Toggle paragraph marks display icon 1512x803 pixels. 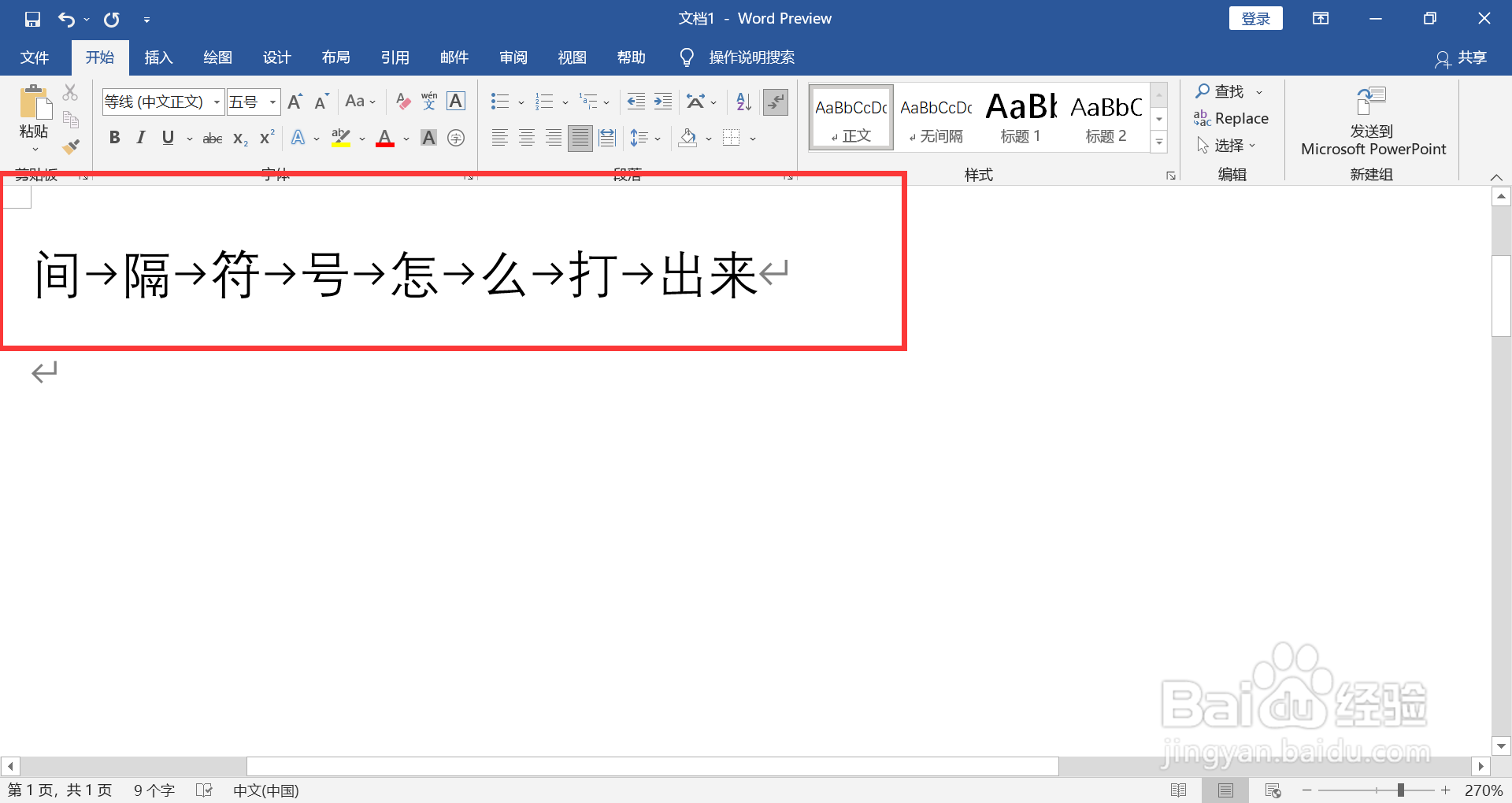coord(775,102)
